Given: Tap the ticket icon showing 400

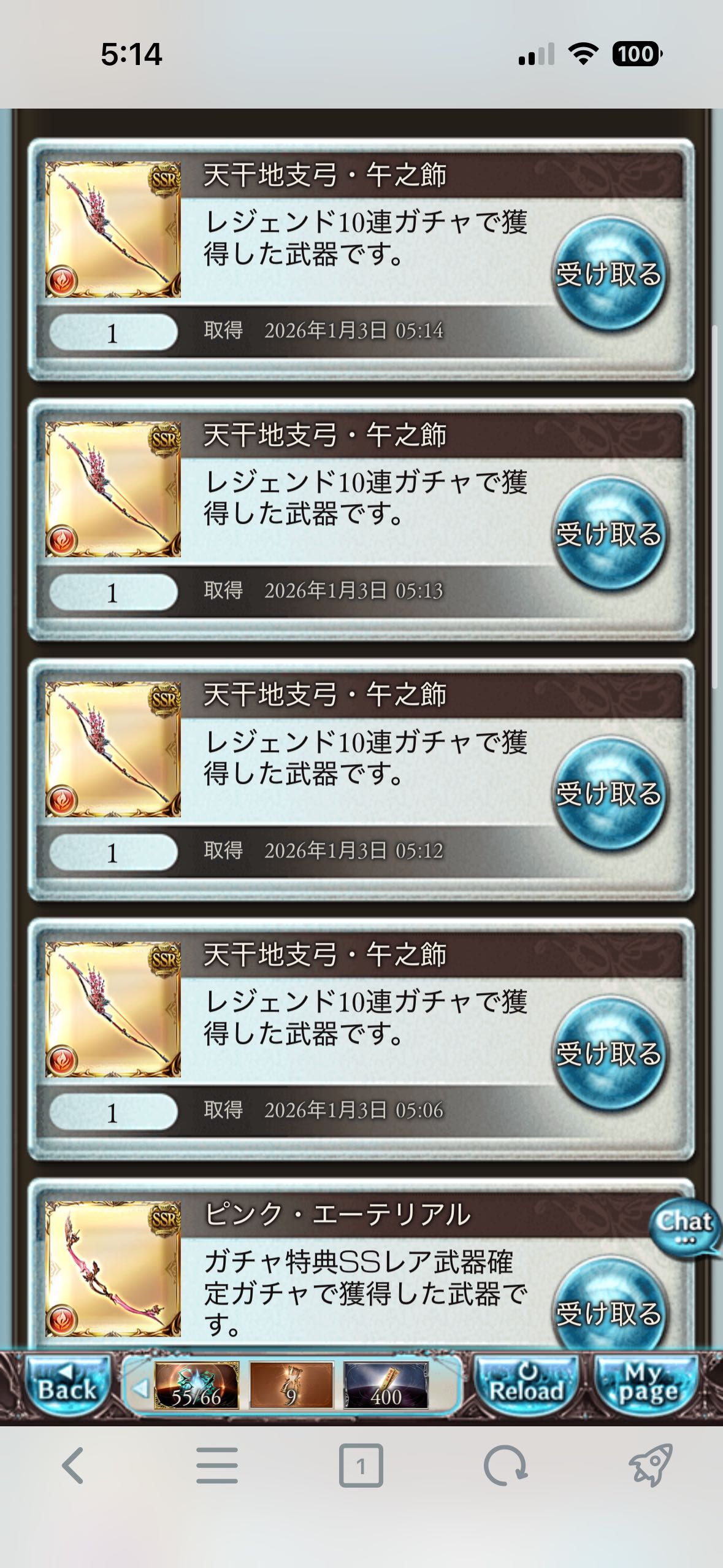Looking at the screenshot, I should pos(386,1385).
